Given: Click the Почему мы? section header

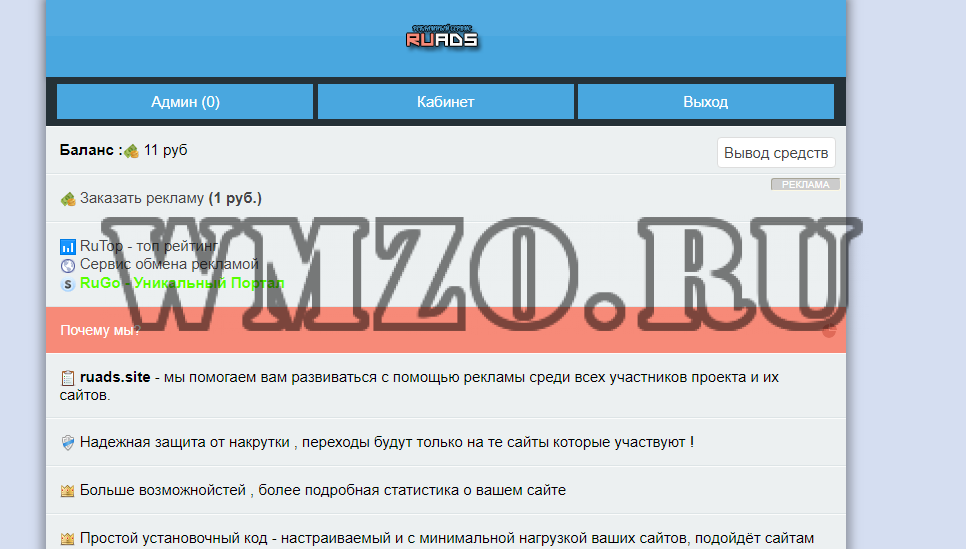Looking at the screenshot, I should (445, 330).
